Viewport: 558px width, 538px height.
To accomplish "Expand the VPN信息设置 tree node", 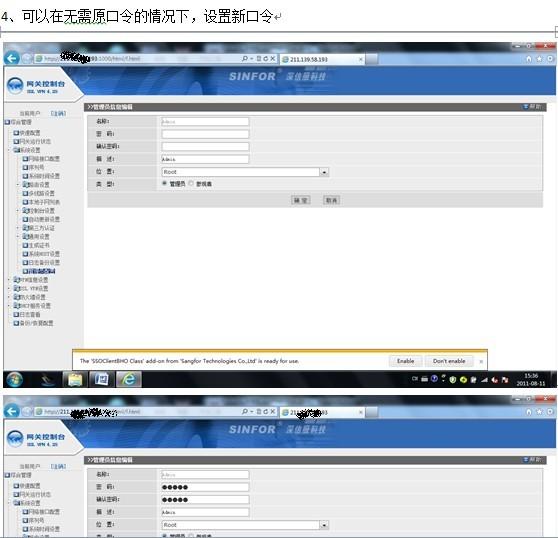I will pos(10,280).
